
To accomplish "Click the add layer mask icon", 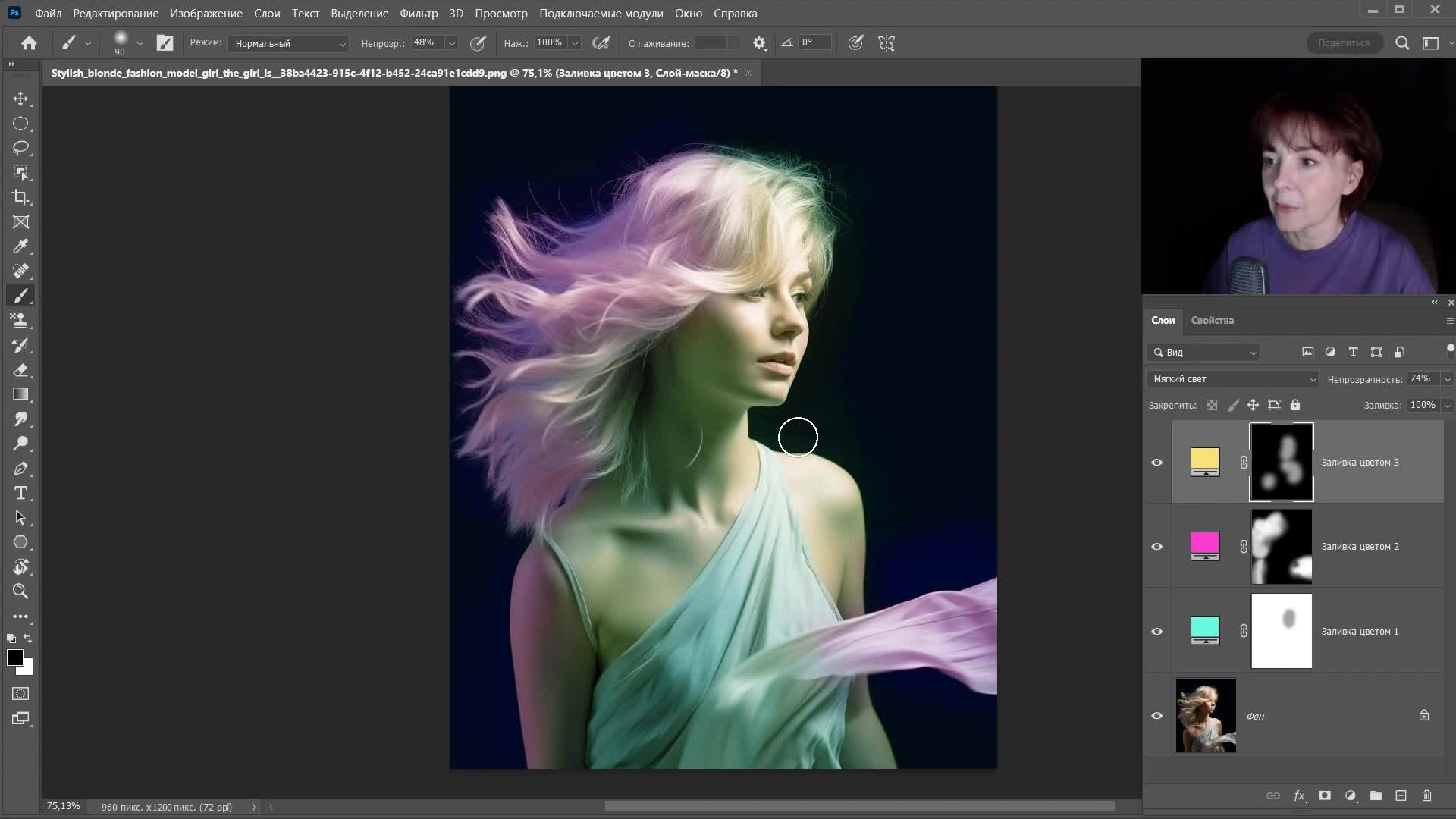I will [x=1324, y=795].
